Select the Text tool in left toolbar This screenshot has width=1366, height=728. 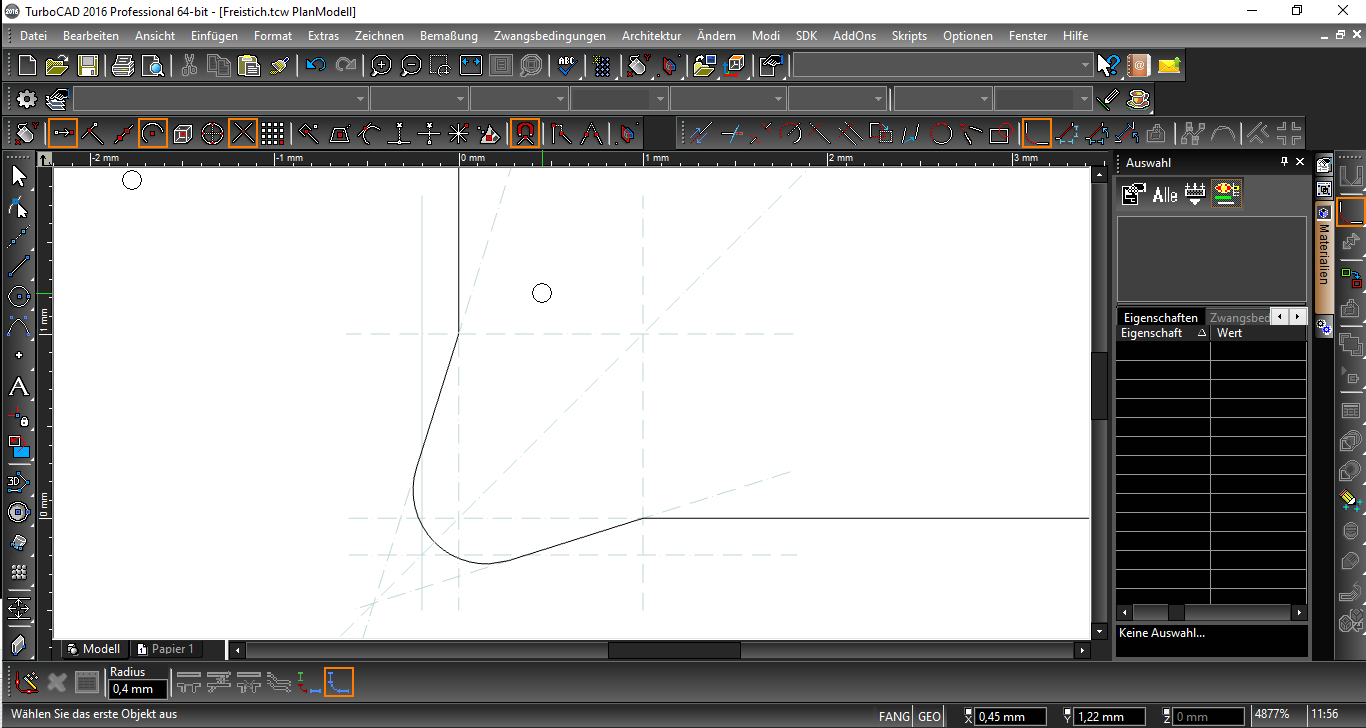[18, 387]
